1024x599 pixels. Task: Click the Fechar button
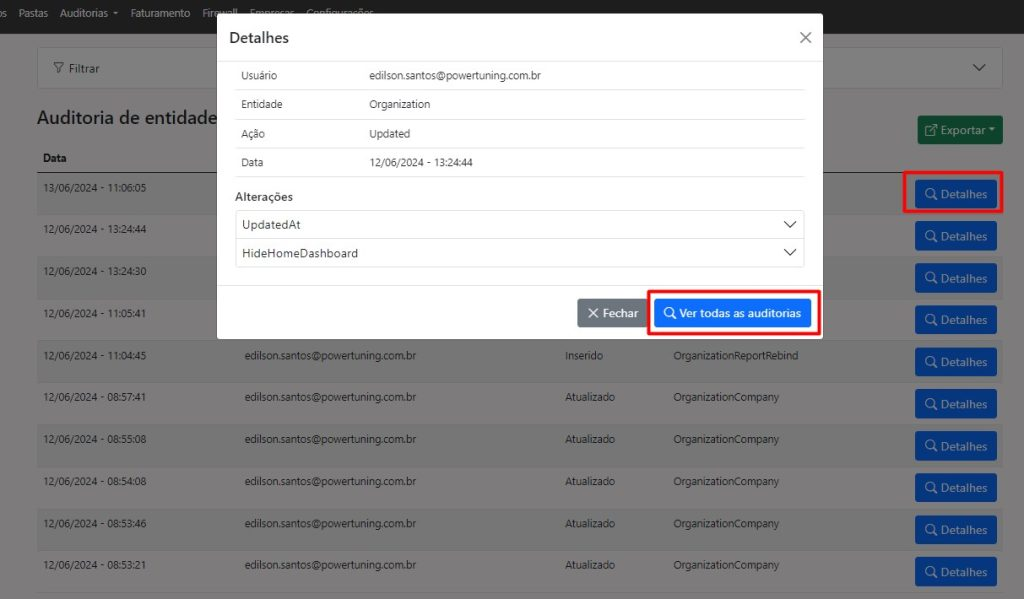tap(612, 313)
